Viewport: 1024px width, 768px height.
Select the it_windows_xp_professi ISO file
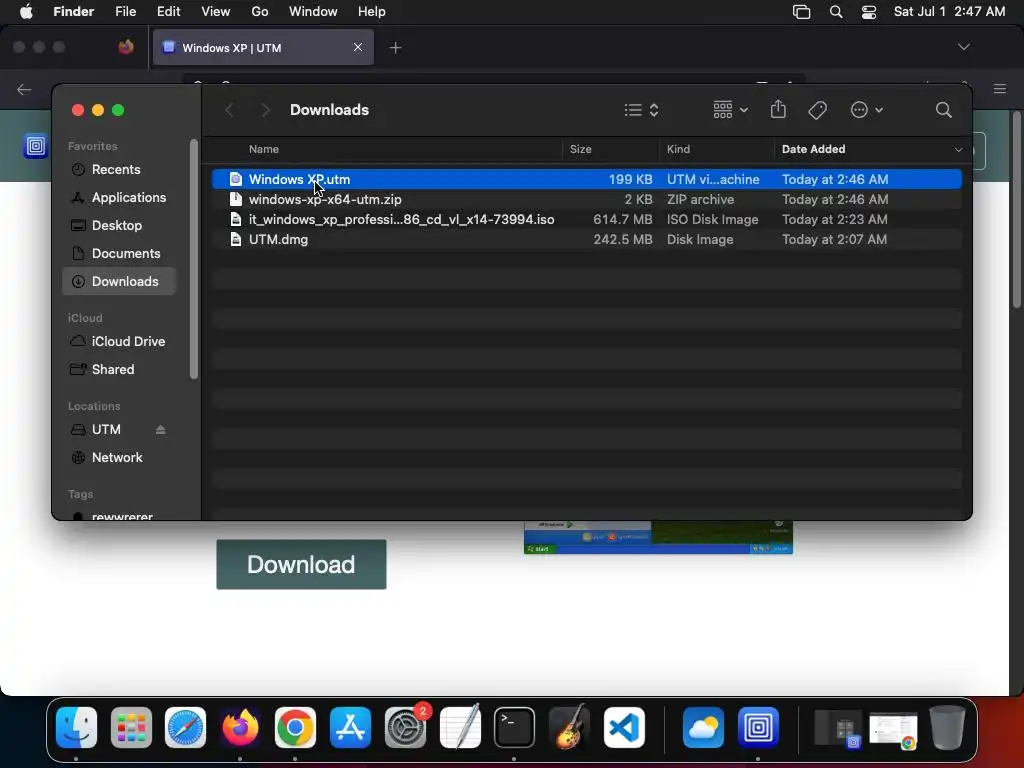click(x=586, y=219)
